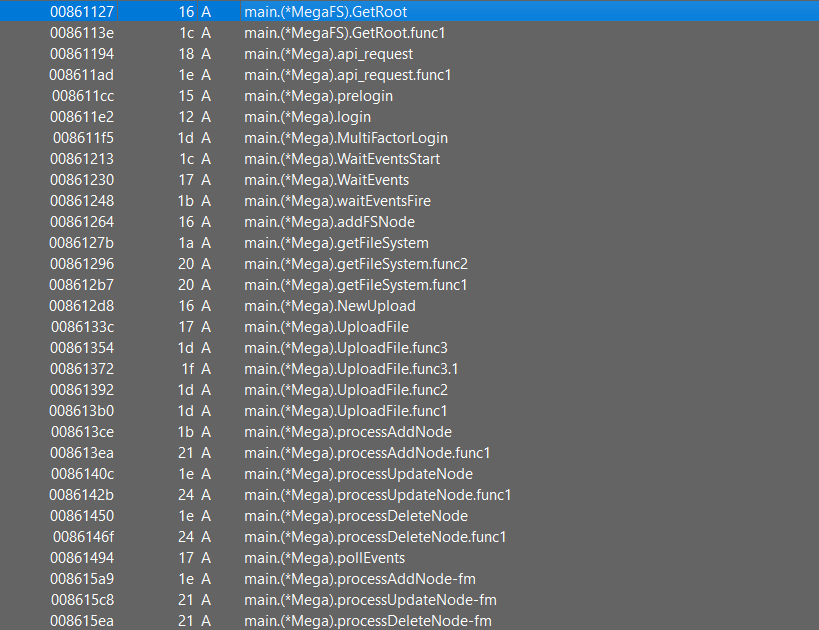Click main.(*MegaFS).GetRoot.func1 string entry
Viewport: 819px width, 630px height.
(345, 33)
